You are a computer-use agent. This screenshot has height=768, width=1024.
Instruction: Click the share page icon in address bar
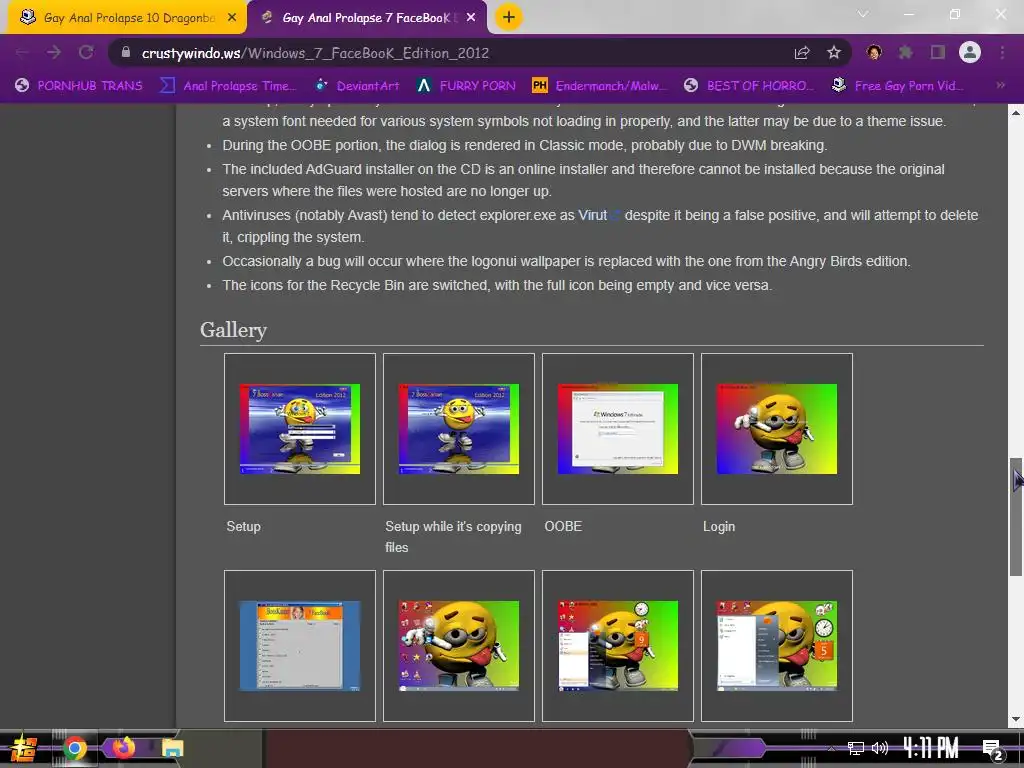802,53
